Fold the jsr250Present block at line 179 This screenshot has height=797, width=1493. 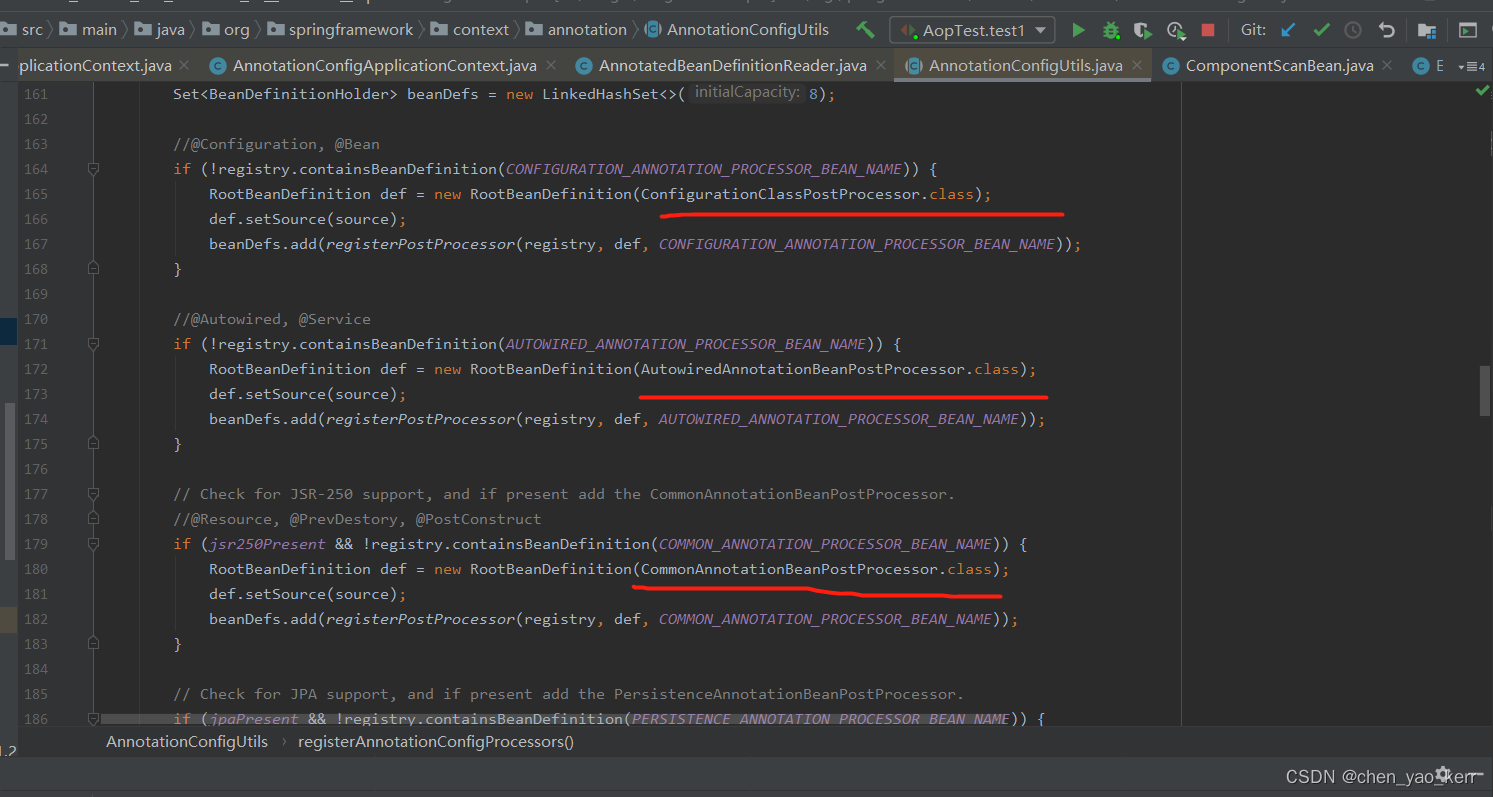click(93, 544)
